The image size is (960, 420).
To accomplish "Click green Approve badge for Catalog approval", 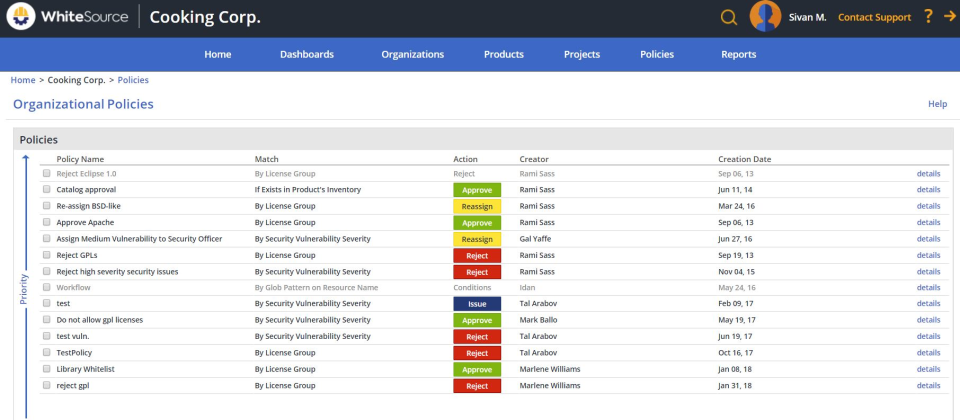I will click(477, 190).
